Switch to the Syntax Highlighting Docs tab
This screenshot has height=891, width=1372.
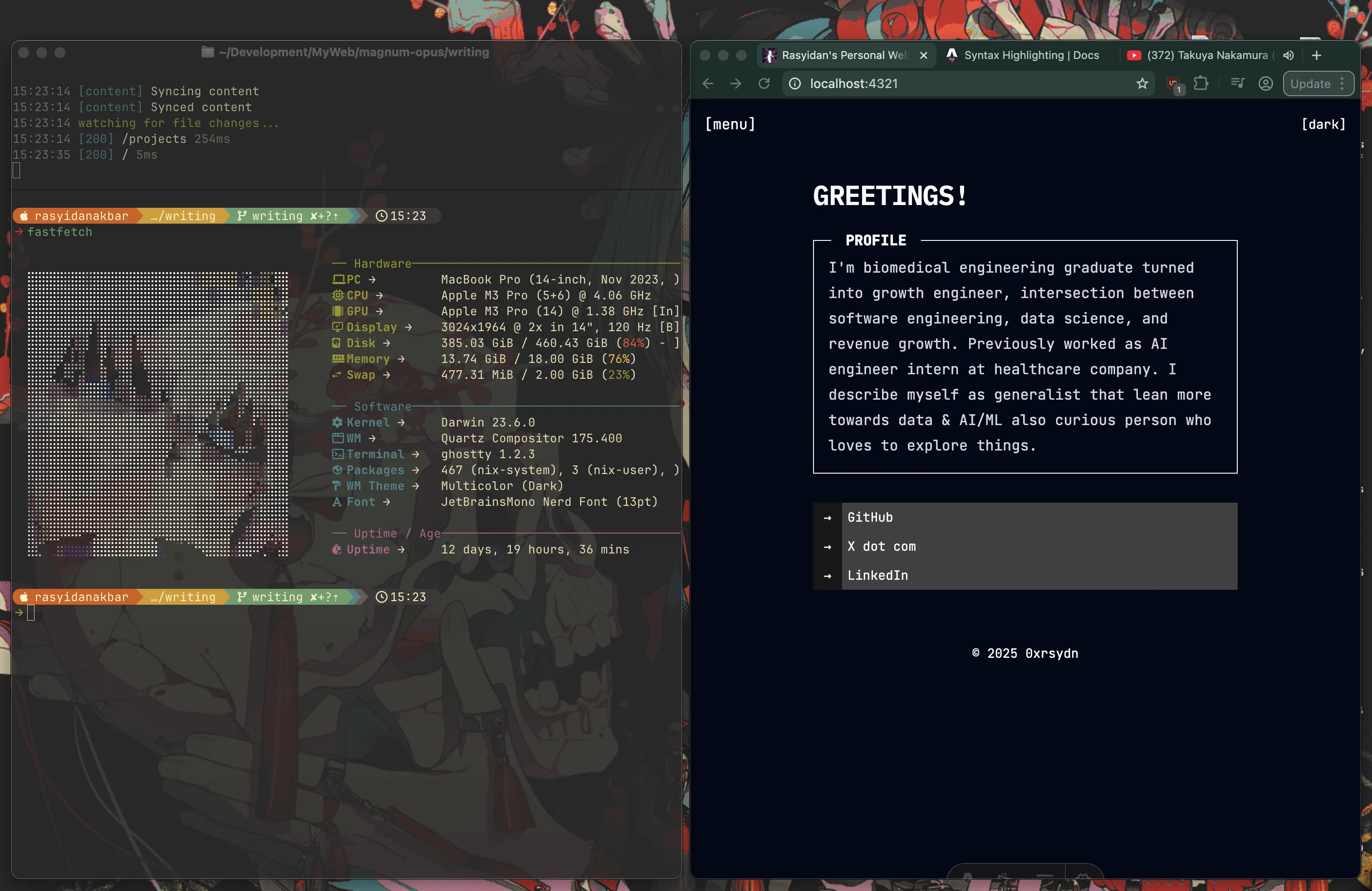[x=1024, y=55]
